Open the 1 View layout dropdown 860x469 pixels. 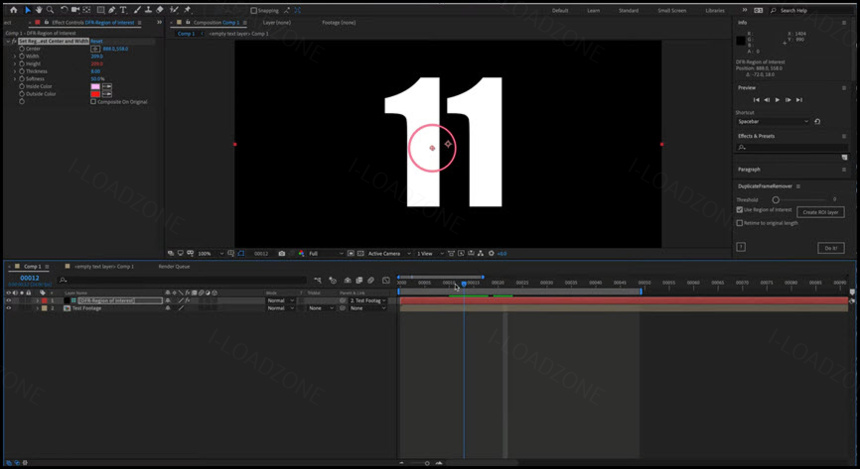[x=430, y=253]
